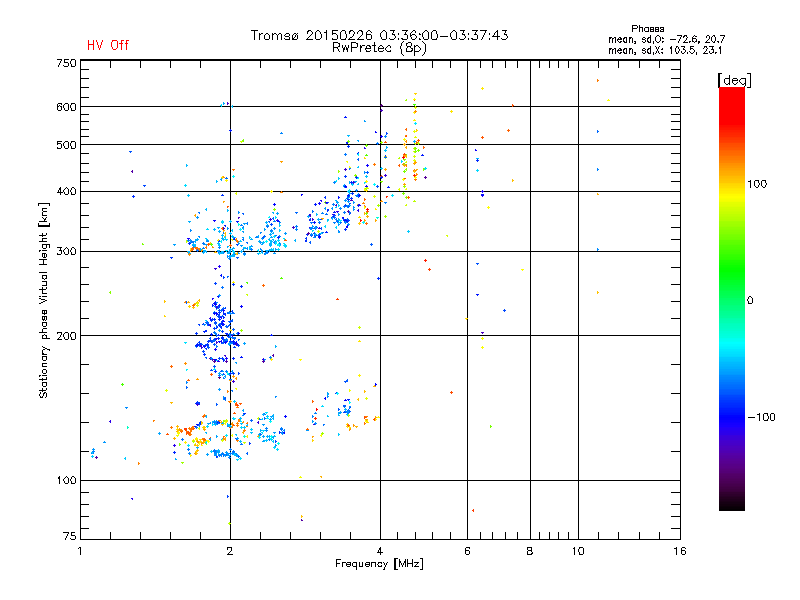Click the x-axis label 'Frequency [MHz]'

point(379,564)
